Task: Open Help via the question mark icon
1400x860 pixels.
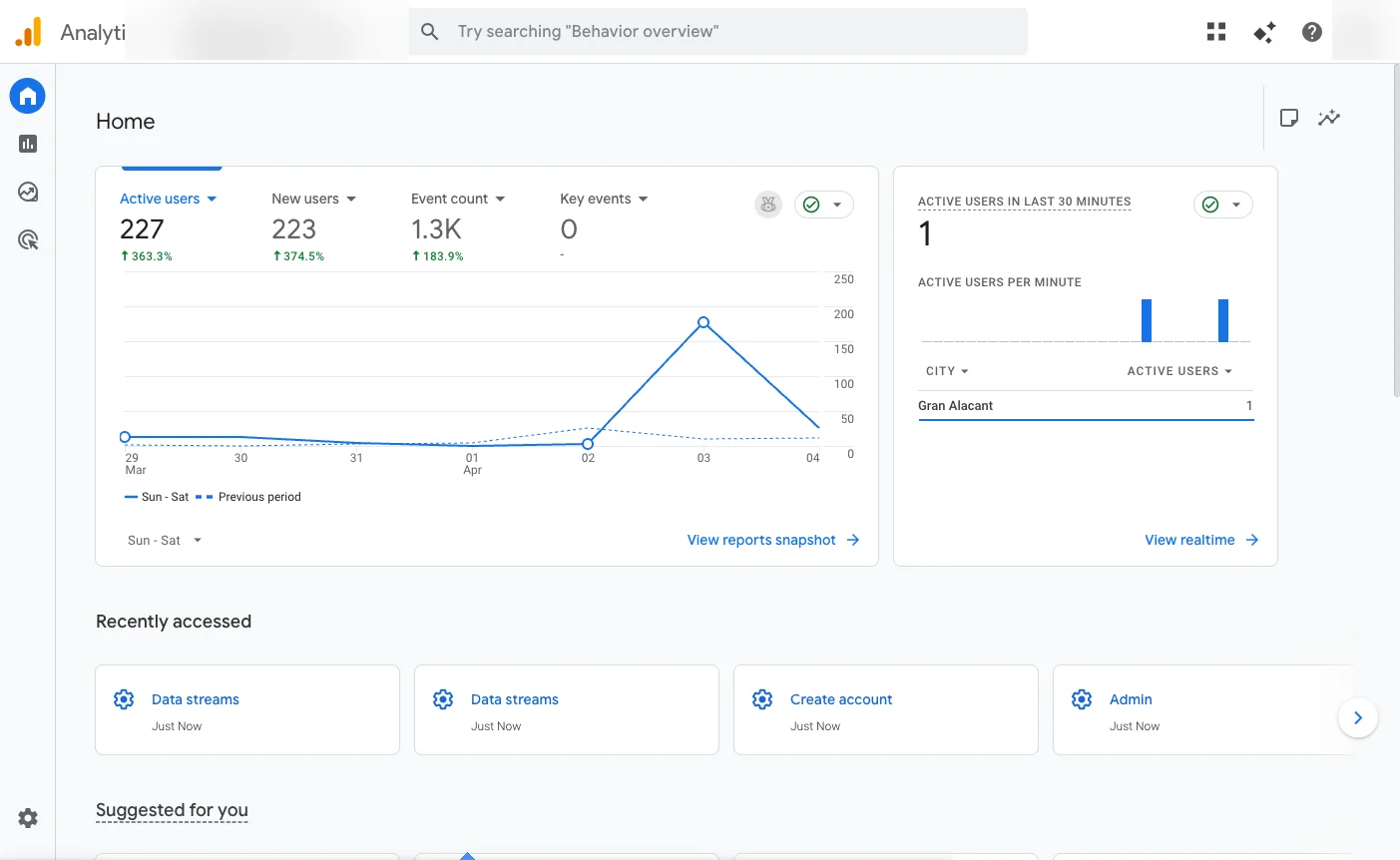Action: (1311, 31)
